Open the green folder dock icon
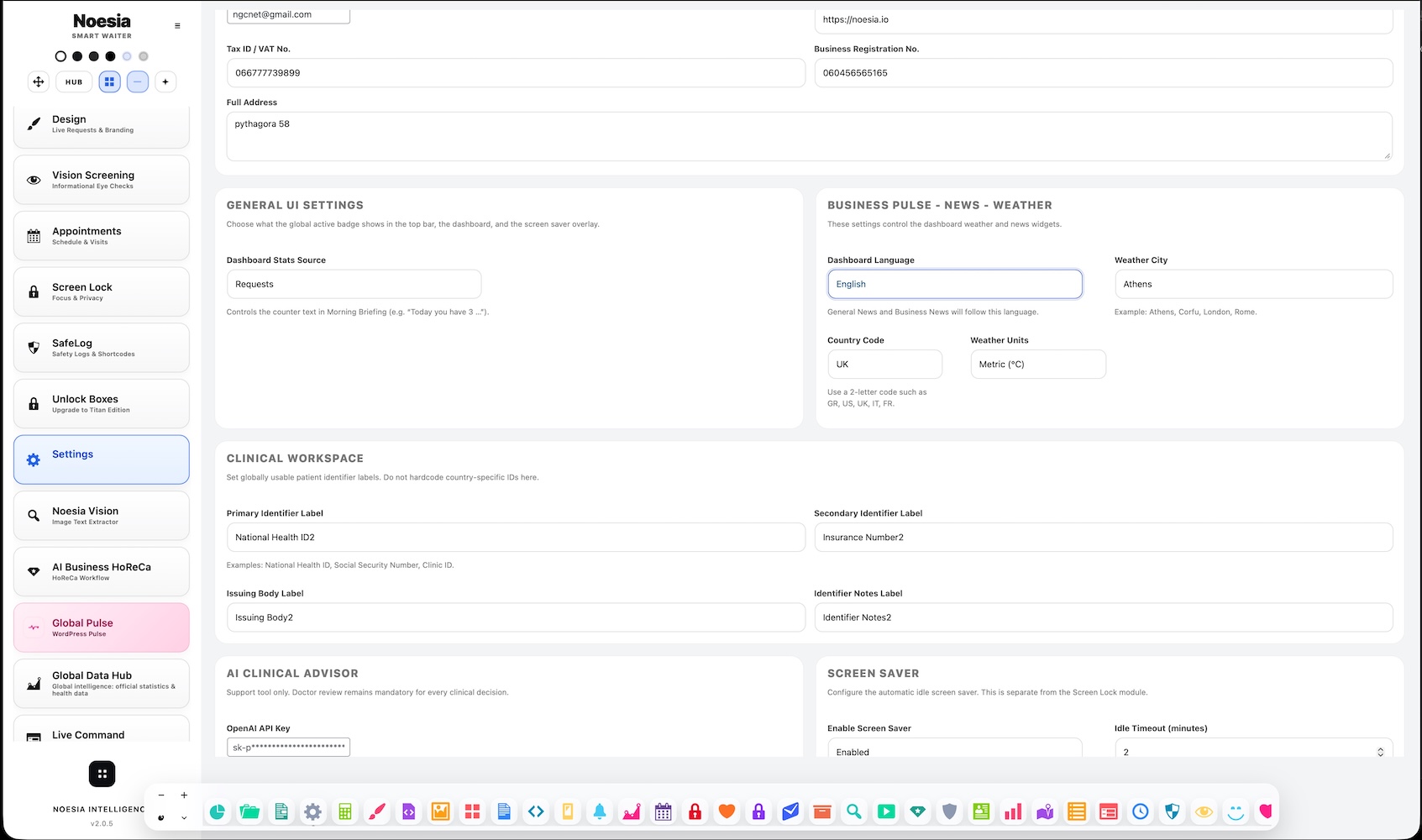Image resolution: width=1422 pixels, height=840 pixels. (x=249, y=811)
